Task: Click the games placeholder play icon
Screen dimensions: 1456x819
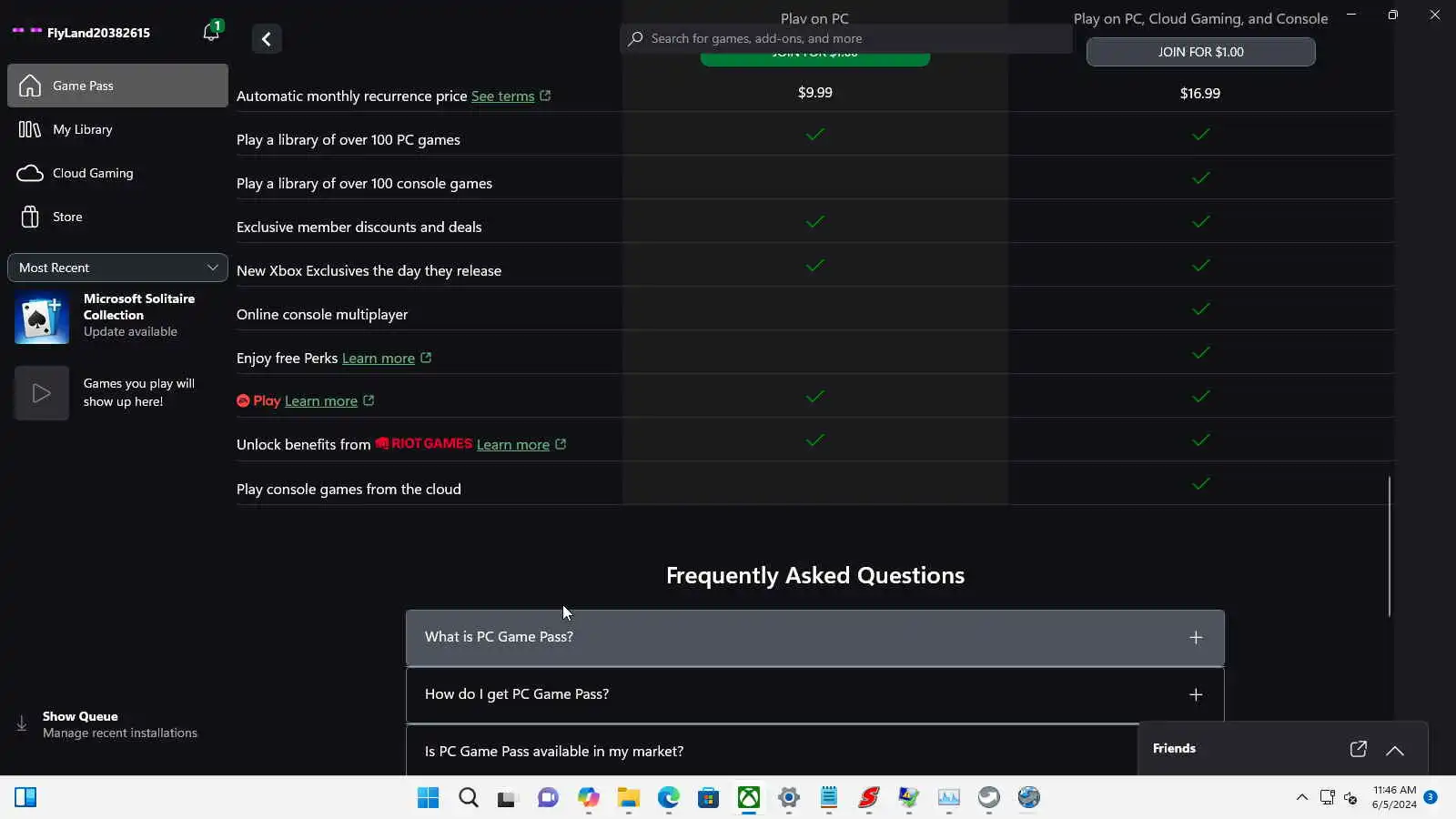Action: coord(41,393)
